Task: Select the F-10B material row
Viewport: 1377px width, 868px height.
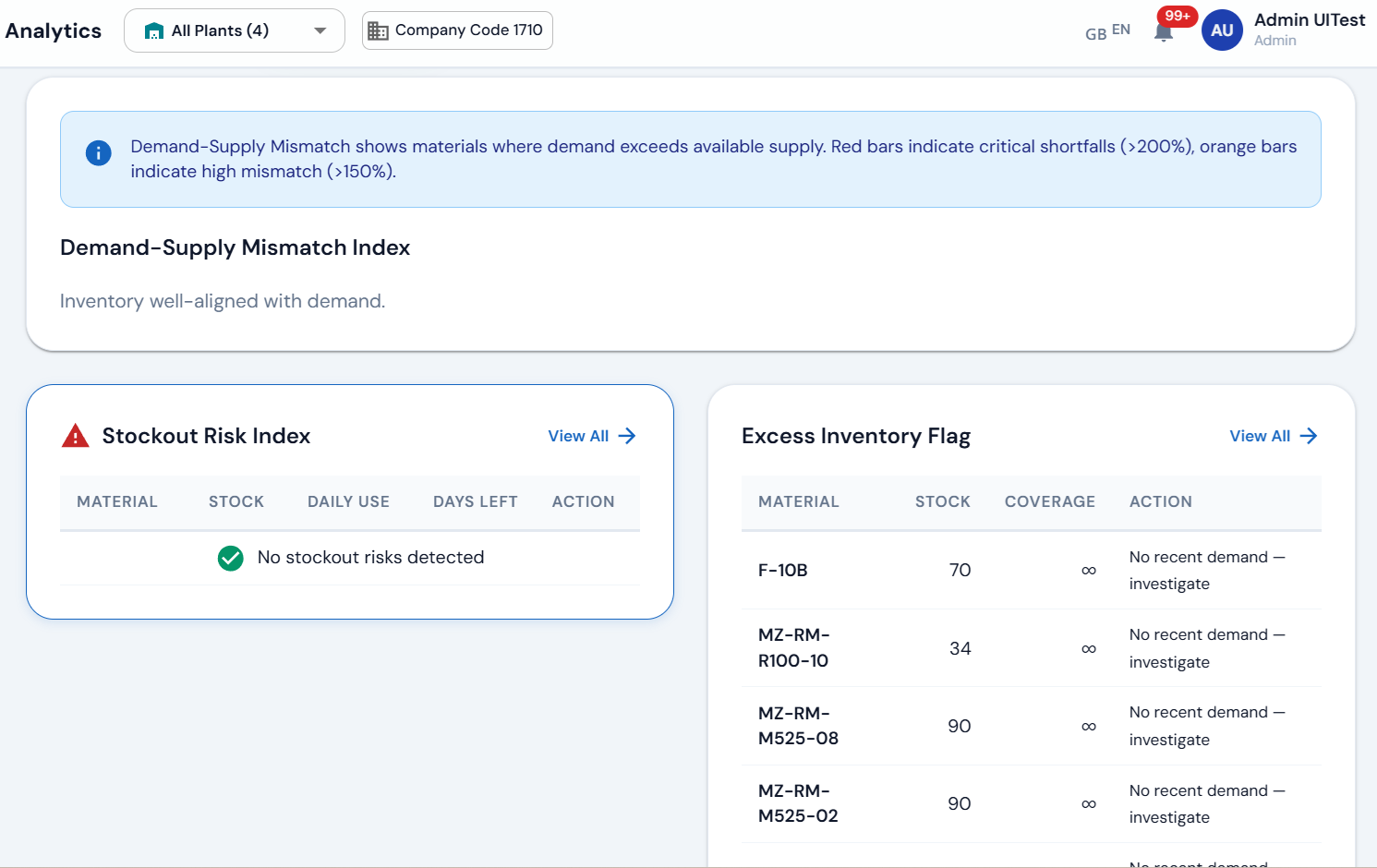Action: click(783, 571)
